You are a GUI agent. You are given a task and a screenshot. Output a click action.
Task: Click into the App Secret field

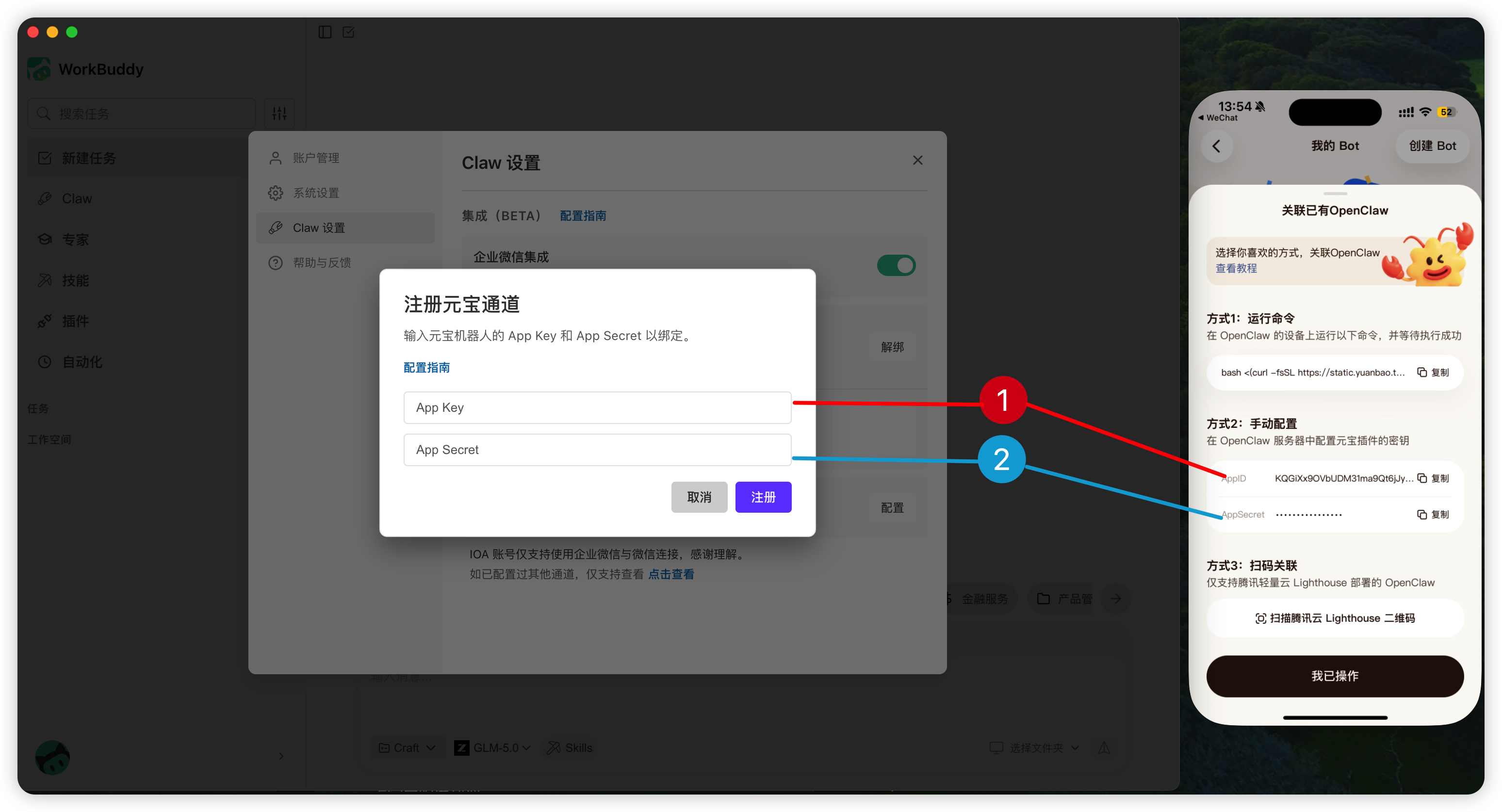[x=597, y=450]
